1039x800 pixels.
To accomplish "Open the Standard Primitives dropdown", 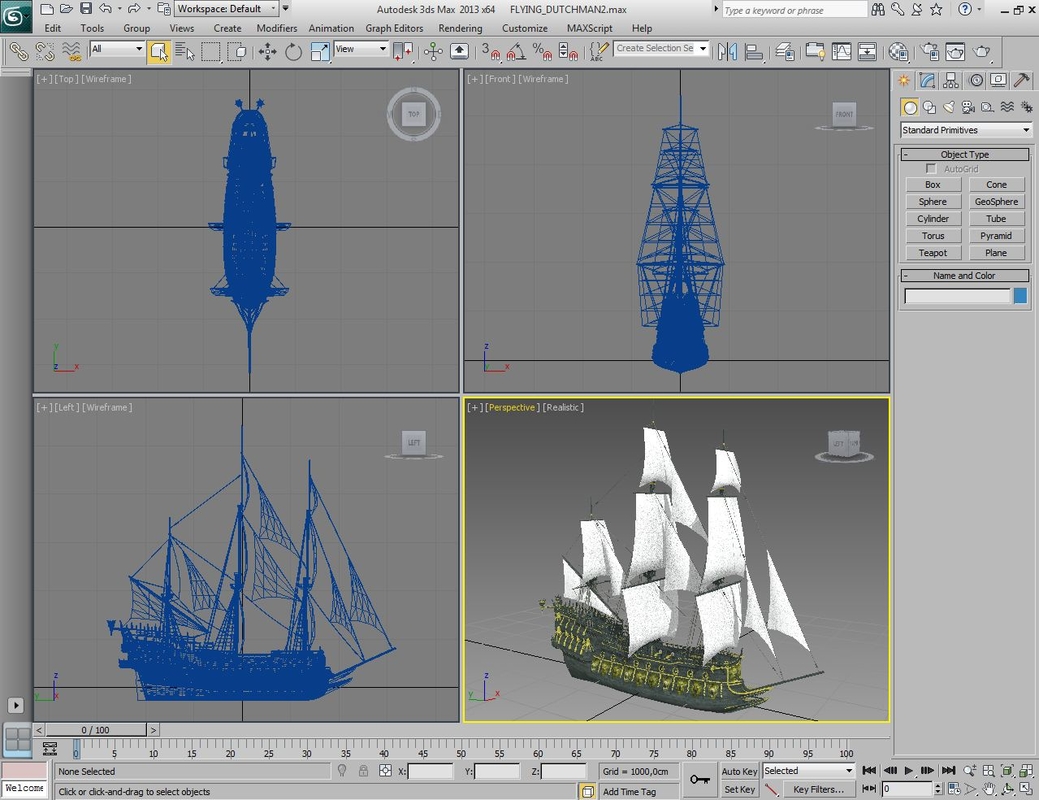I will (965, 130).
